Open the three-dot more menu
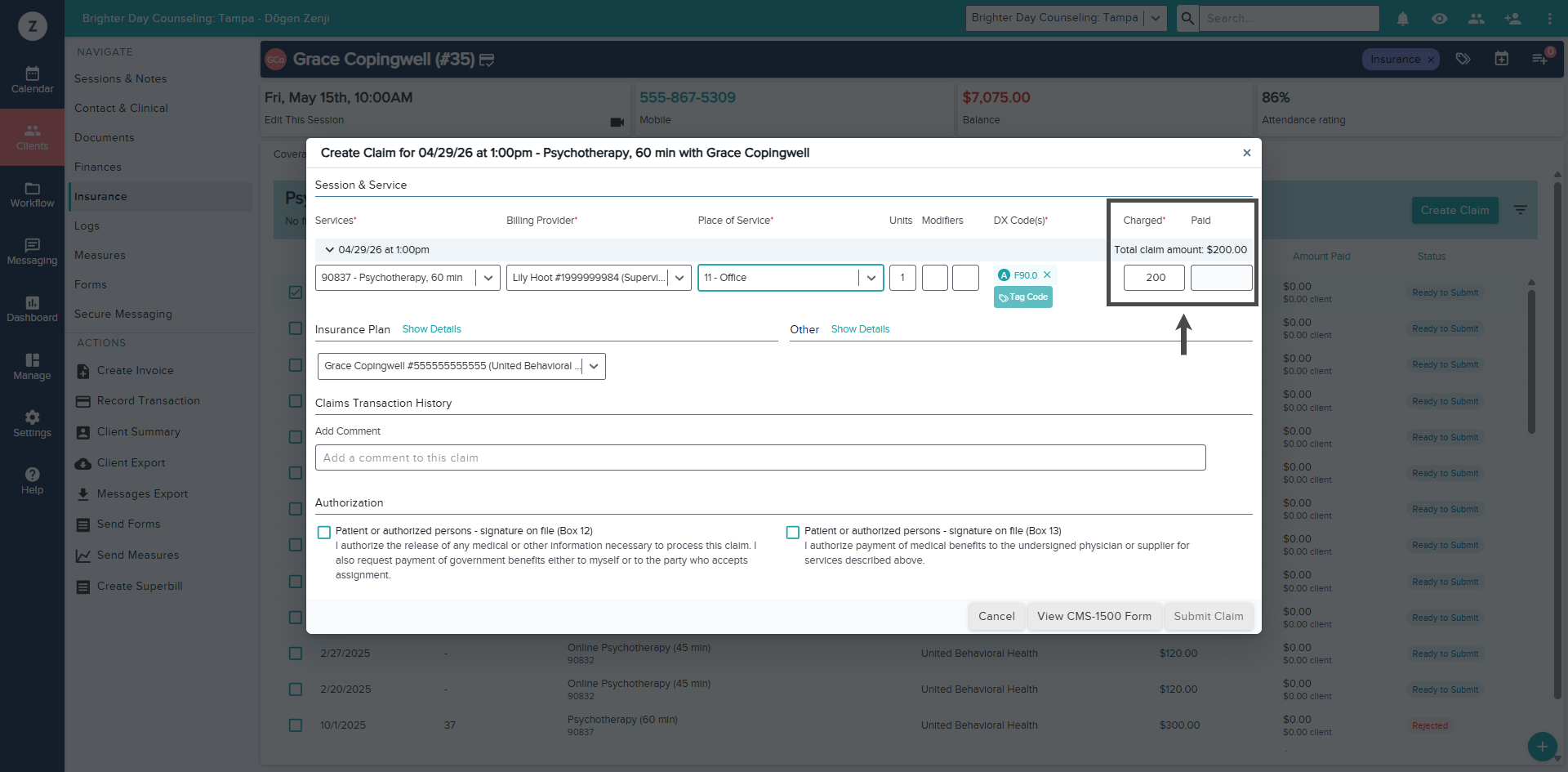Image resolution: width=1568 pixels, height=772 pixels. click(1550, 18)
